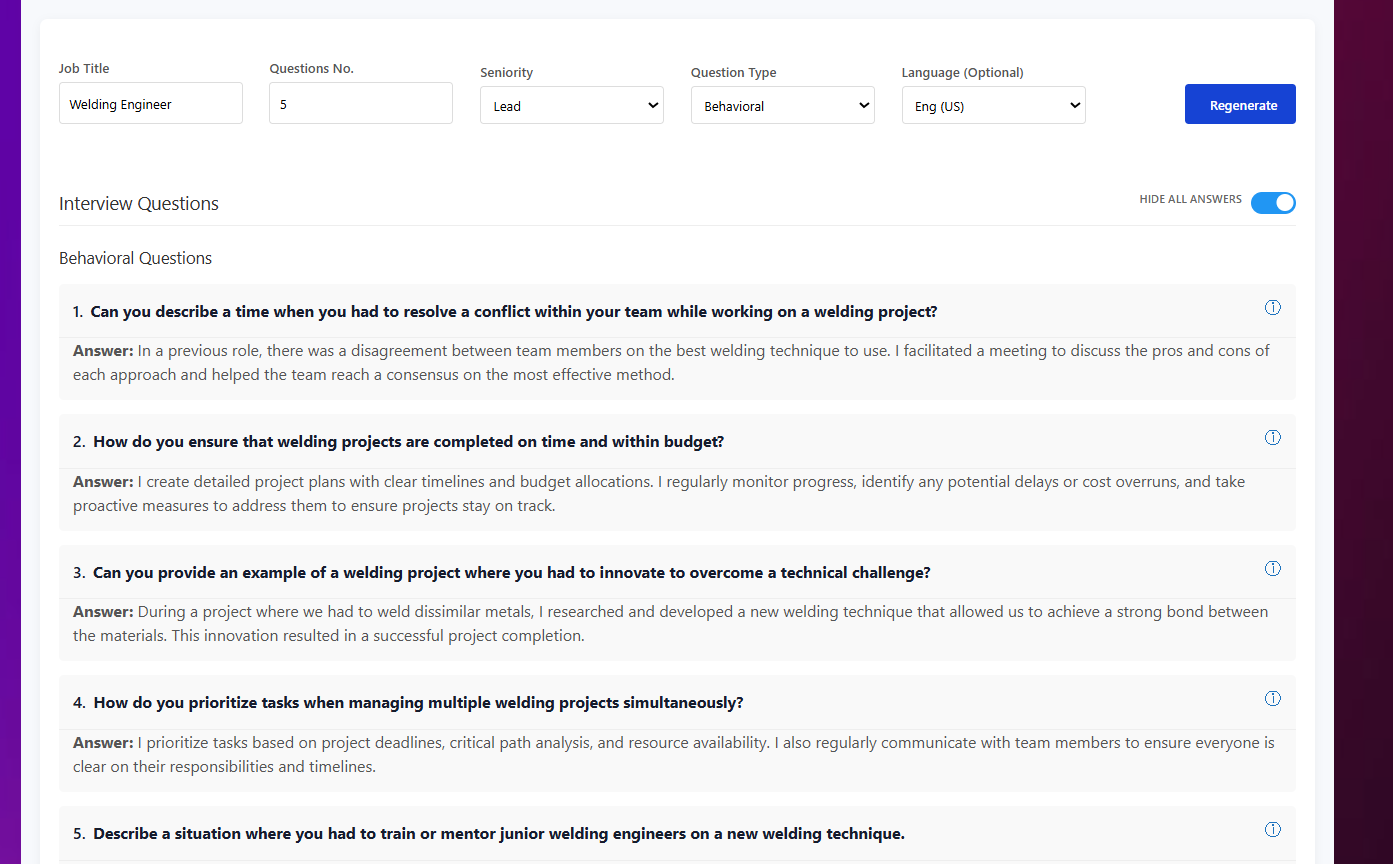The height and width of the screenshot is (864, 1393).
Task: Expand the Question Type dropdown set to Behavioral
Action: pyautogui.click(x=783, y=105)
